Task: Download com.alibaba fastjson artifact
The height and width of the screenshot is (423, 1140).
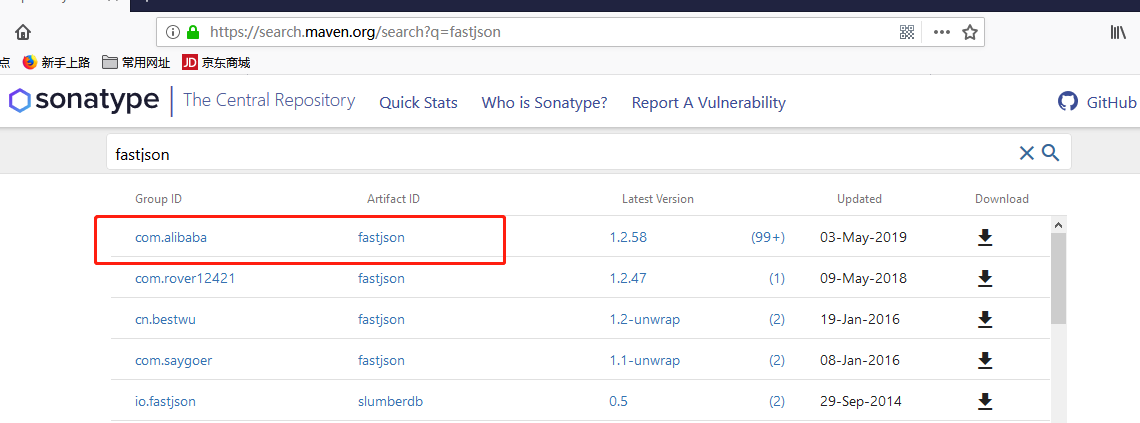Action: point(985,237)
